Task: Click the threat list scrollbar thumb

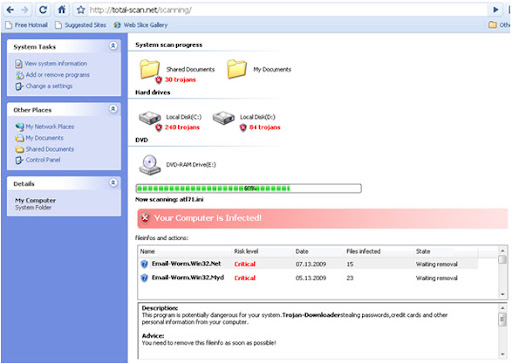Action: [502, 260]
